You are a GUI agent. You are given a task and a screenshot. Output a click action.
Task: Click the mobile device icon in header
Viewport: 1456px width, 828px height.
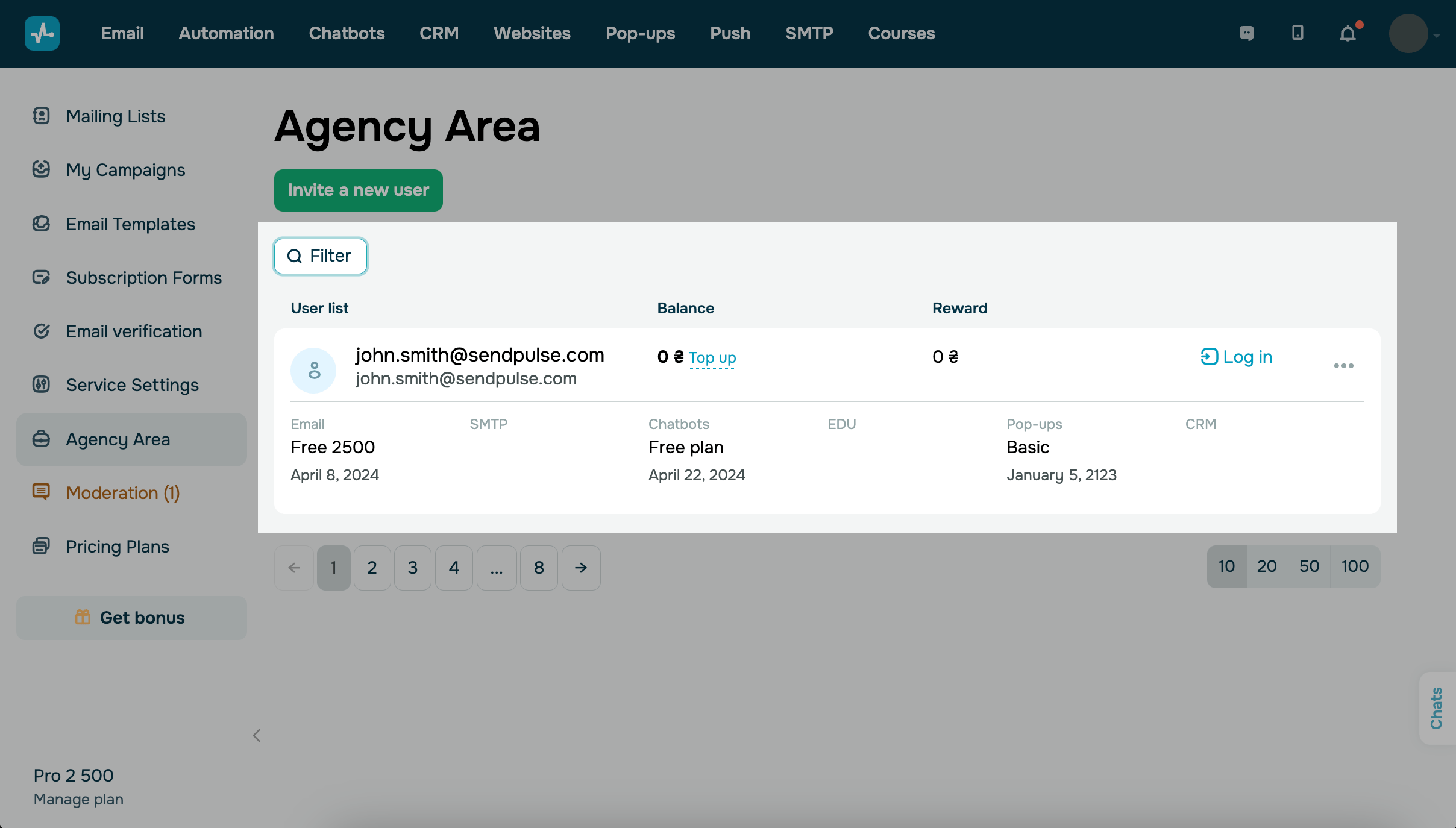tap(1298, 33)
